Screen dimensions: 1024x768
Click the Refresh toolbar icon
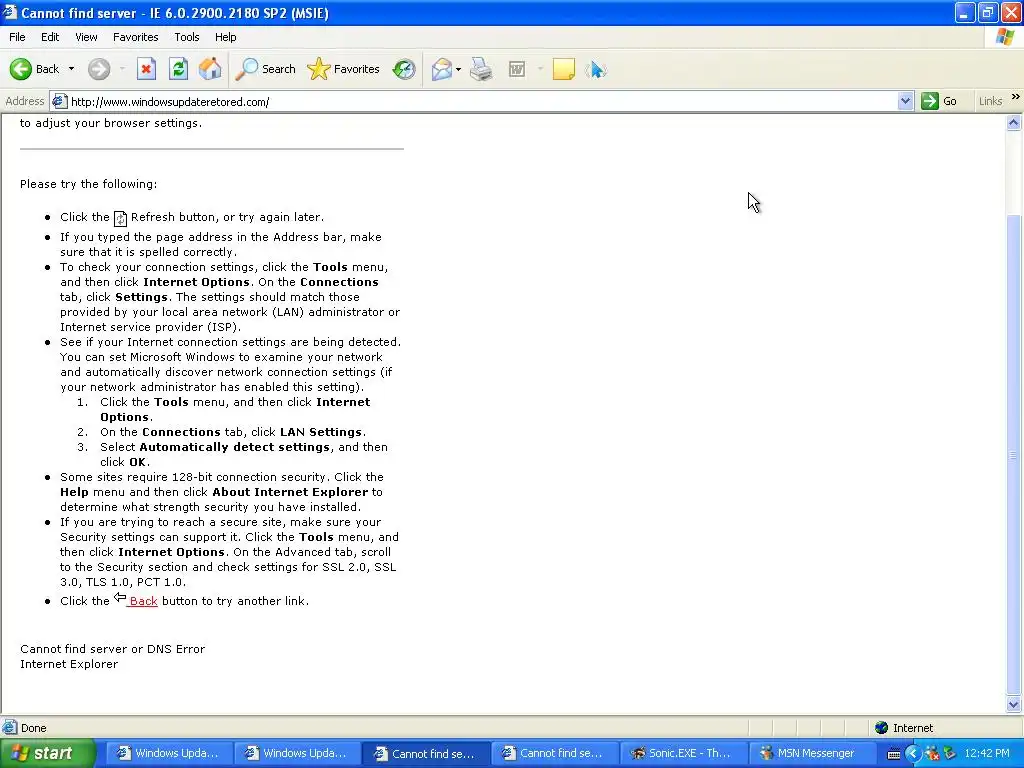pos(178,69)
